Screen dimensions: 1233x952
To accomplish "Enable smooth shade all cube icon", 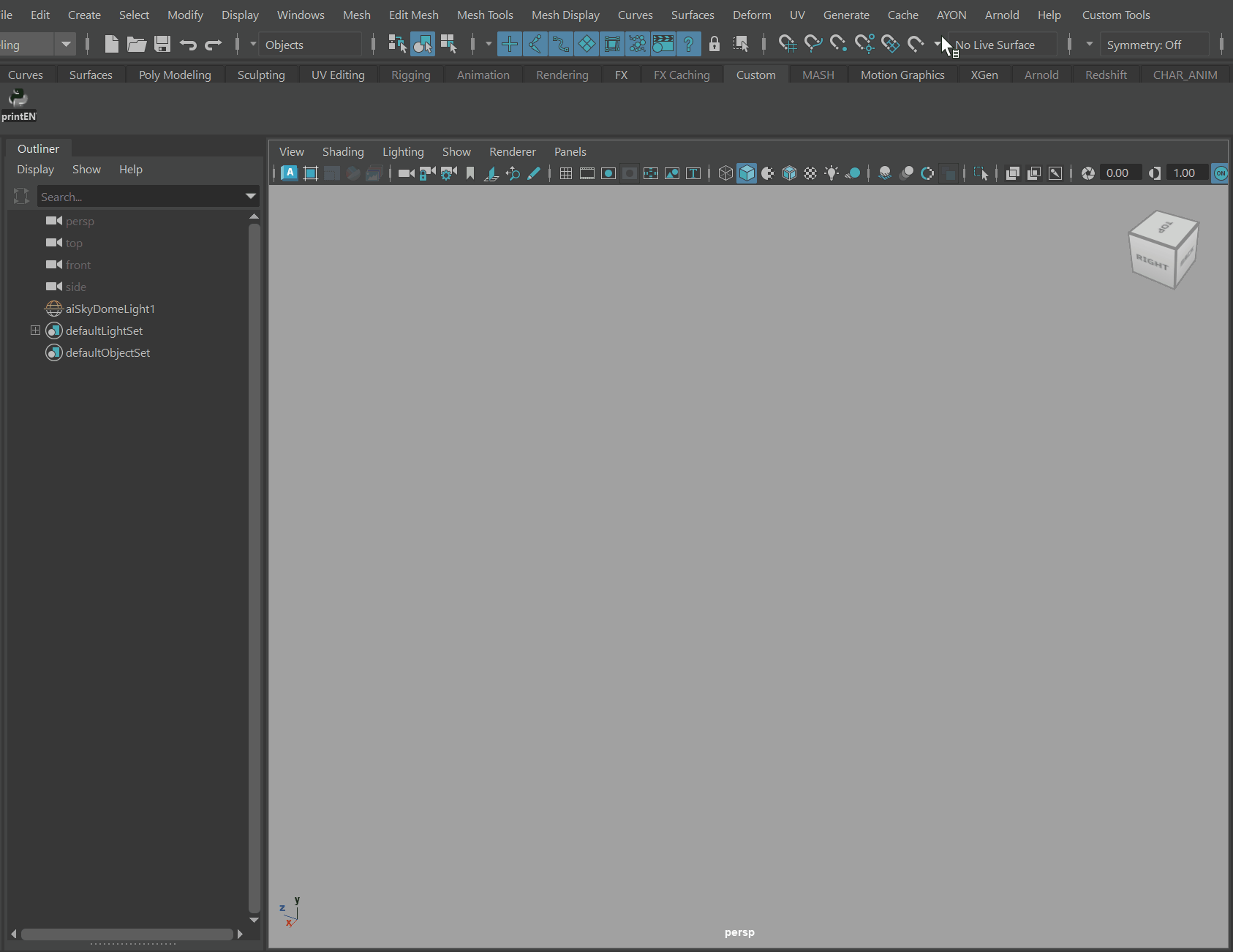I will [x=747, y=173].
